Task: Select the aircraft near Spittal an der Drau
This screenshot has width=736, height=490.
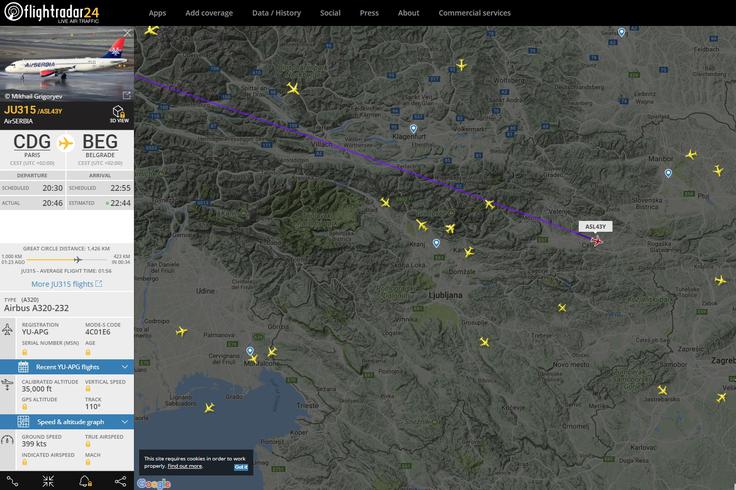Action: (293, 88)
